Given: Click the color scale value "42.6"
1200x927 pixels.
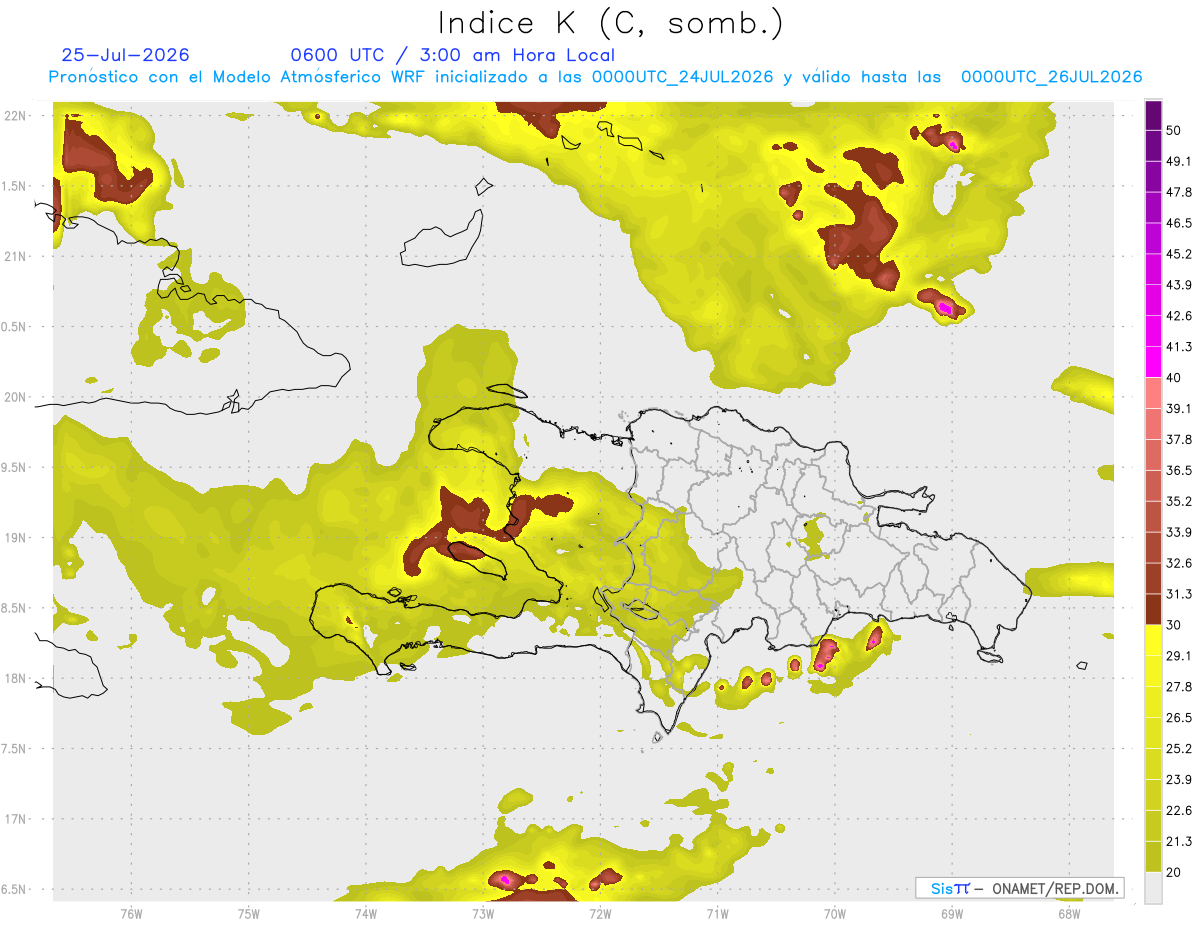Looking at the screenshot, I should point(1179,316).
